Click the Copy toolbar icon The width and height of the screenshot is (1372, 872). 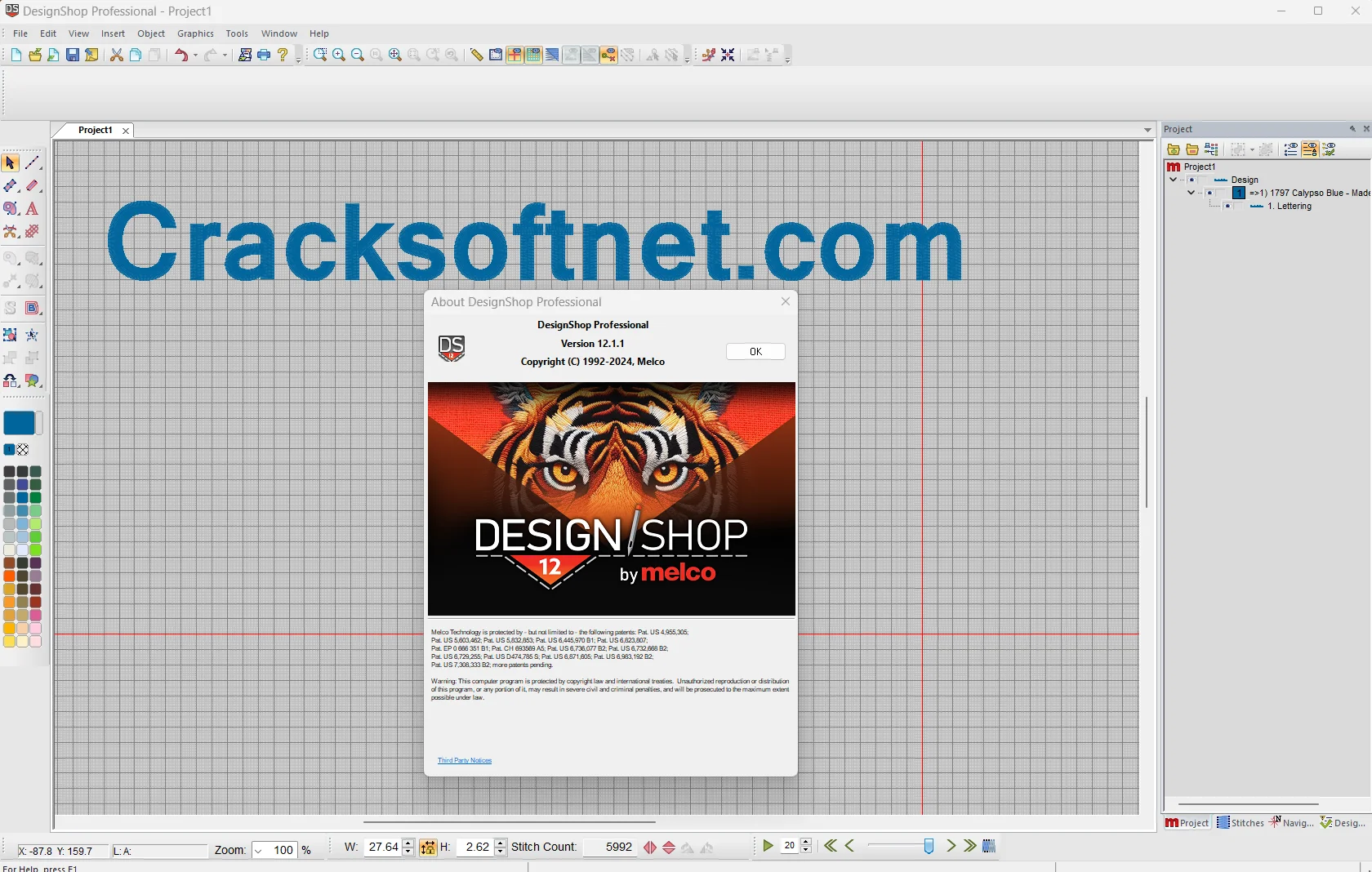coord(136,55)
